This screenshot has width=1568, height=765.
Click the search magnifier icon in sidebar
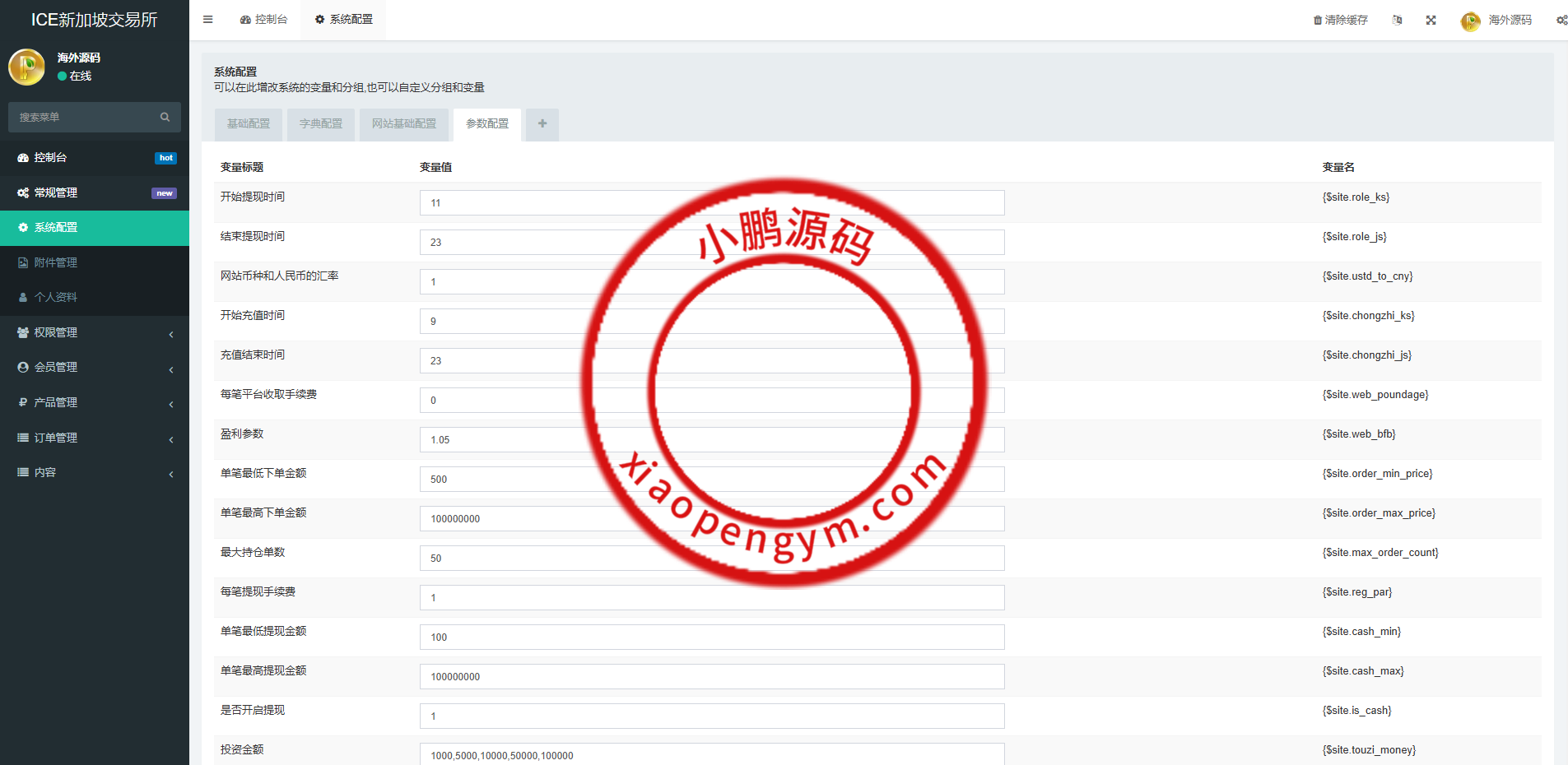point(165,118)
